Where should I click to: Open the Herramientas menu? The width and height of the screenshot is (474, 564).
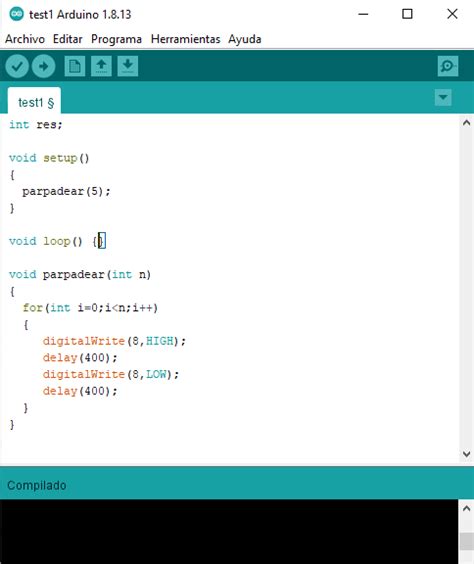pyautogui.click(x=185, y=39)
